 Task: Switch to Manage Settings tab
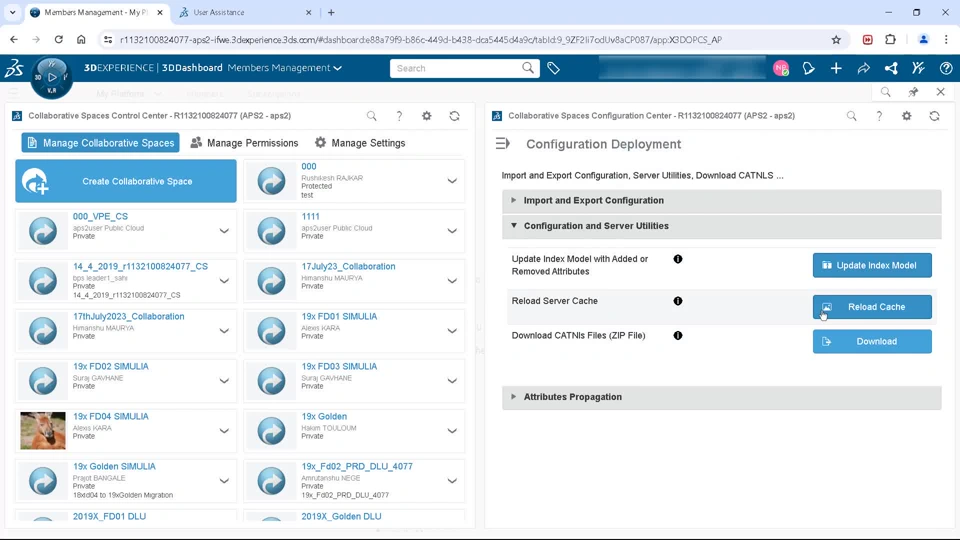pyautogui.click(x=360, y=143)
